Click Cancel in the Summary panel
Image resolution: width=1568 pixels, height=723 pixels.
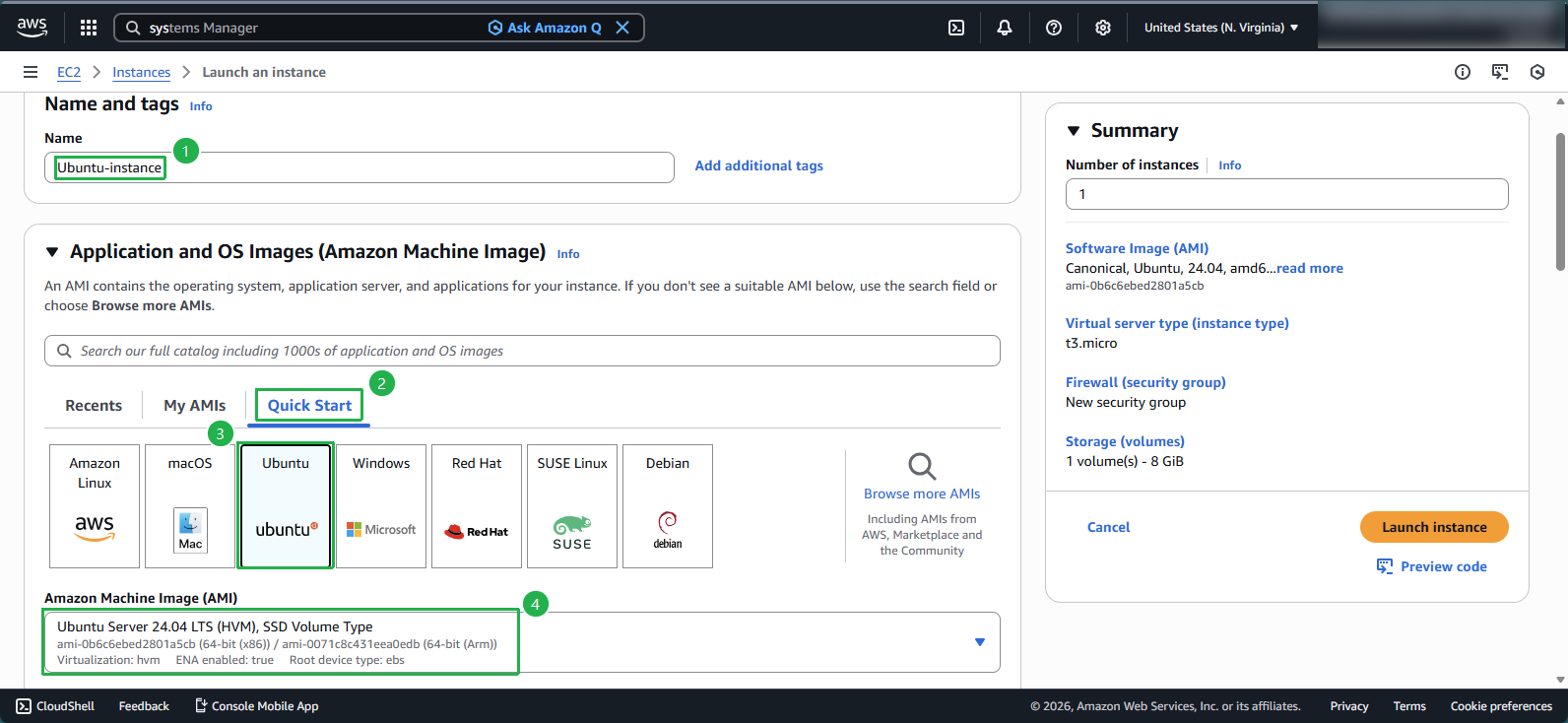[1108, 527]
